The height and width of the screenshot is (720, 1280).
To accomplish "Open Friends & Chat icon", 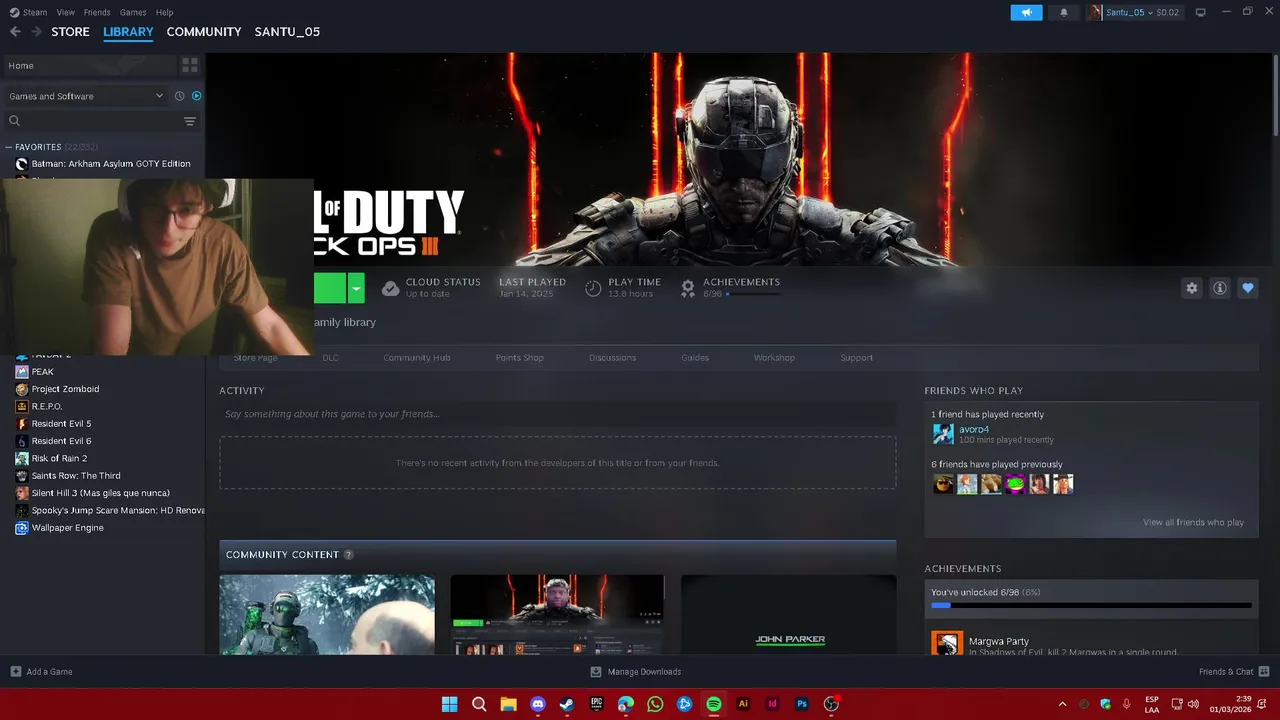I will [x=1264, y=672].
